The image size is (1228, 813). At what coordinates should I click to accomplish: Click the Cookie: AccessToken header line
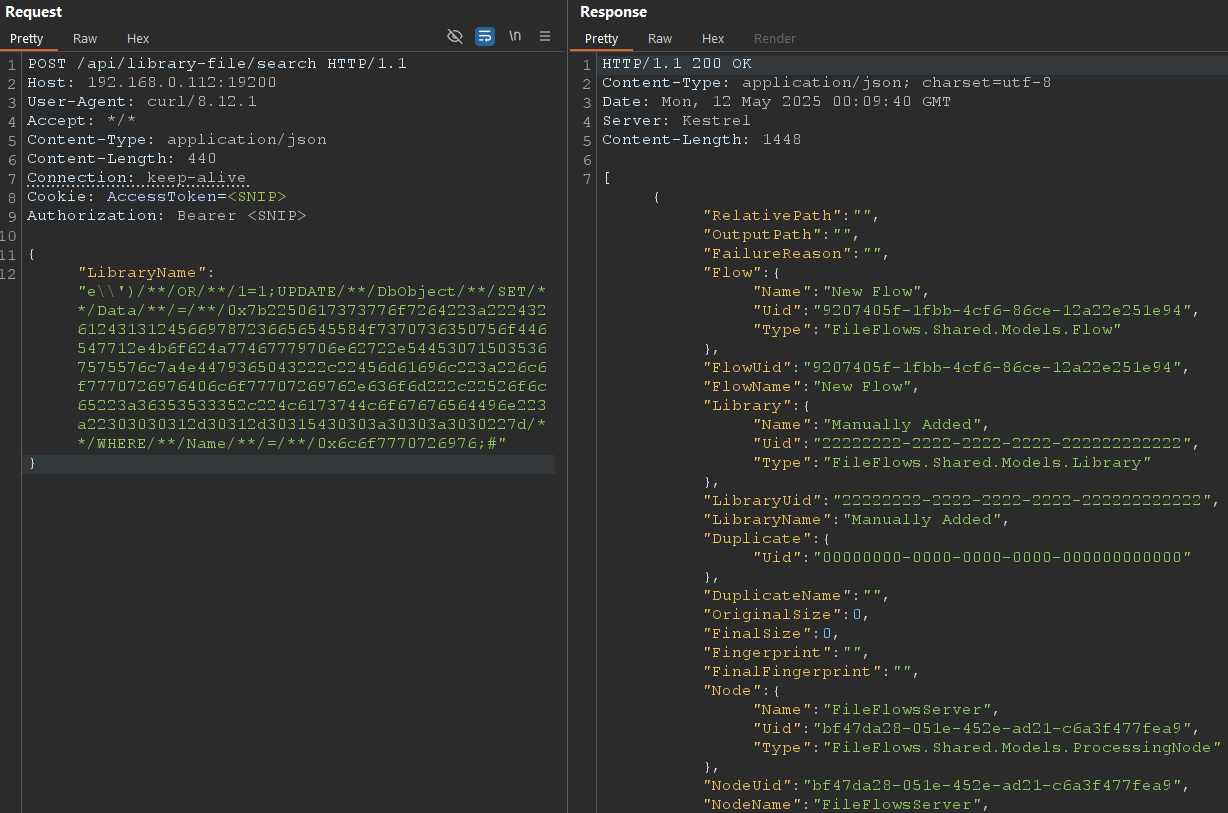click(x=156, y=196)
